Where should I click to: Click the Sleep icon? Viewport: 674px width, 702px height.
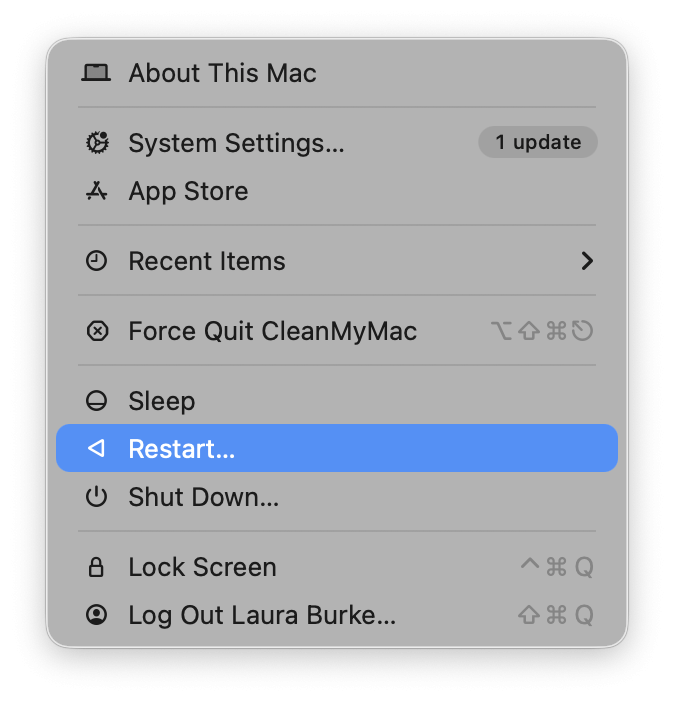[96, 401]
